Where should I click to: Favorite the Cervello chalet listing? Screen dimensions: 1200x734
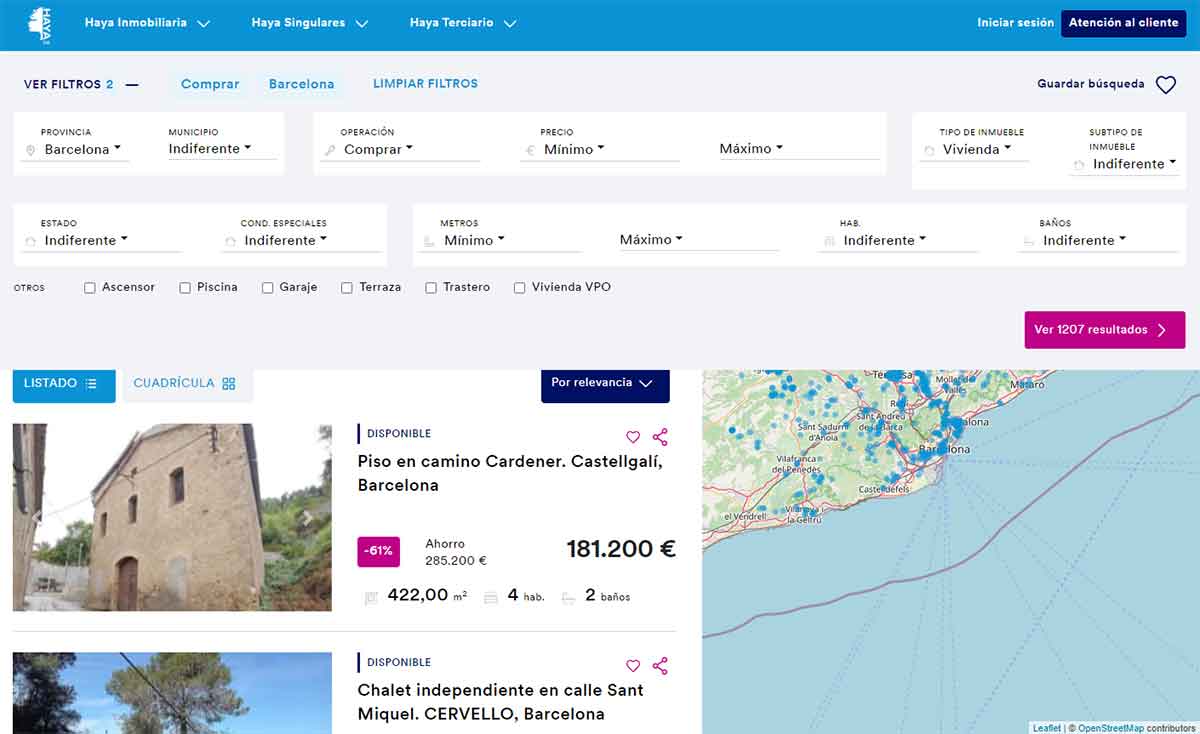coord(632,666)
